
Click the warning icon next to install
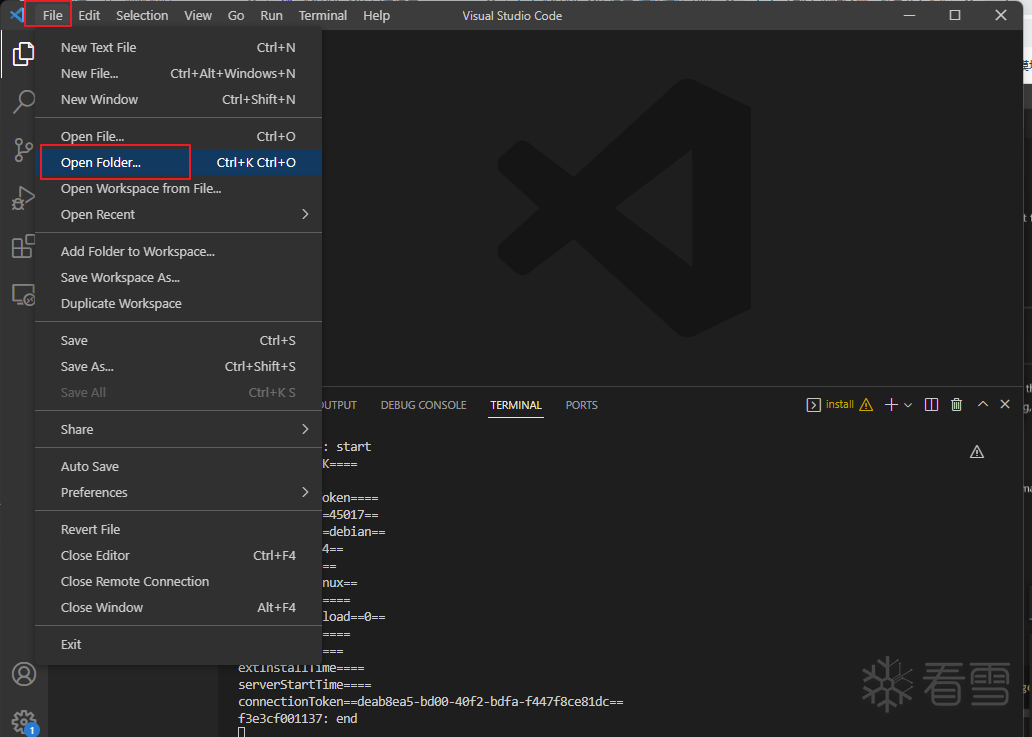click(x=866, y=405)
